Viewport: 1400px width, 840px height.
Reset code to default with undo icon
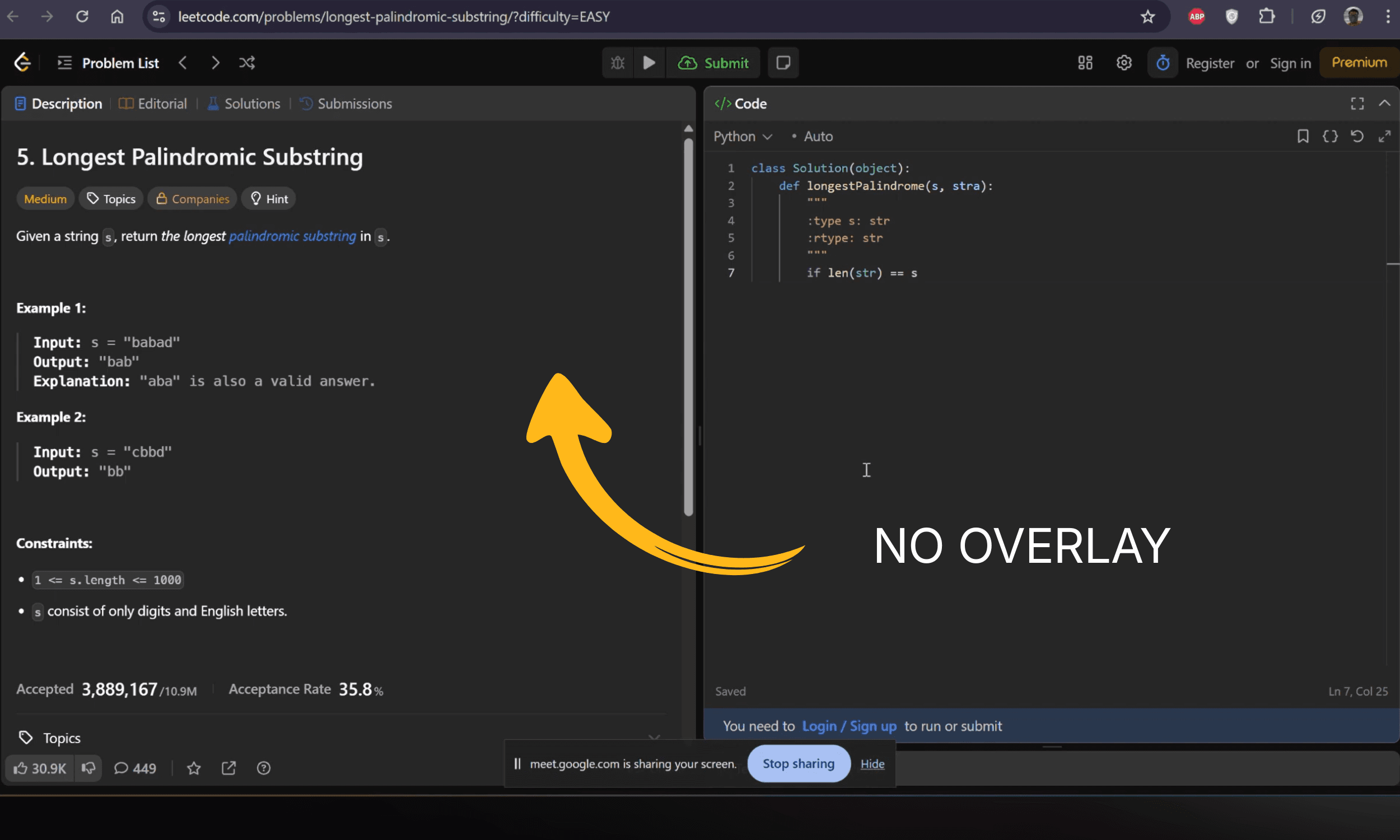1357,137
